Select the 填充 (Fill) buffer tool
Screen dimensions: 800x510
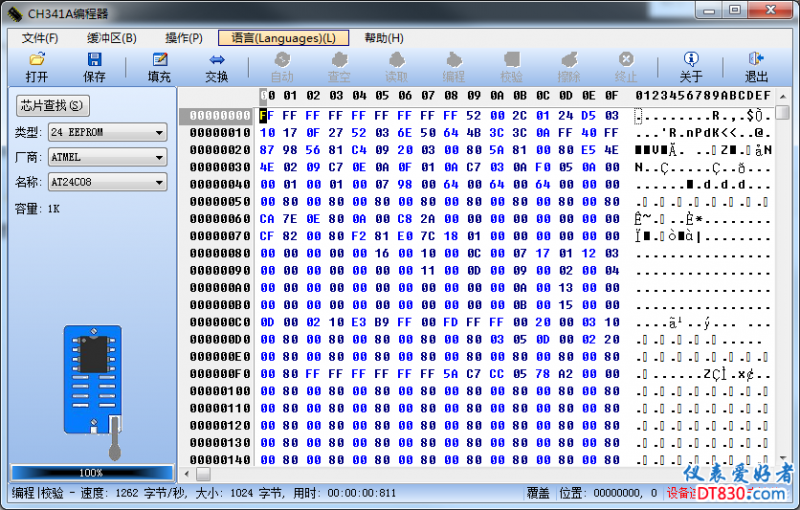(159, 67)
